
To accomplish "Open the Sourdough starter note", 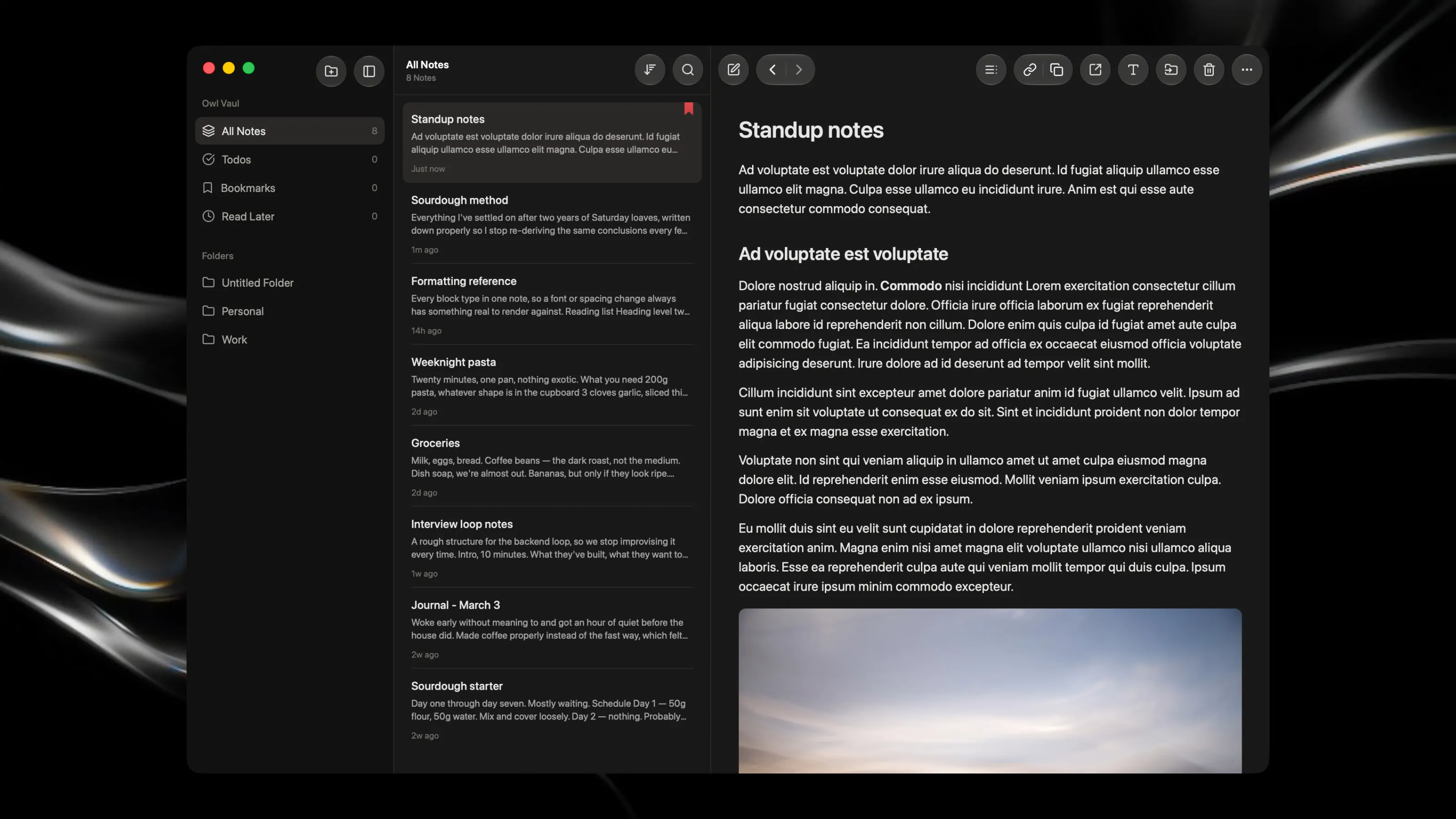I will click(x=551, y=710).
